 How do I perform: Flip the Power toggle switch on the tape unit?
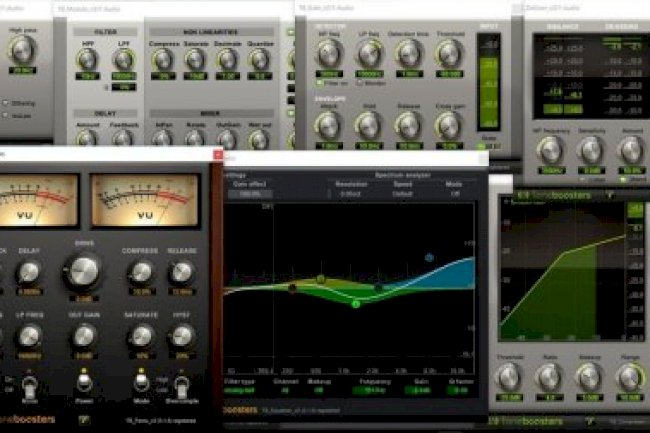tap(84, 382)
